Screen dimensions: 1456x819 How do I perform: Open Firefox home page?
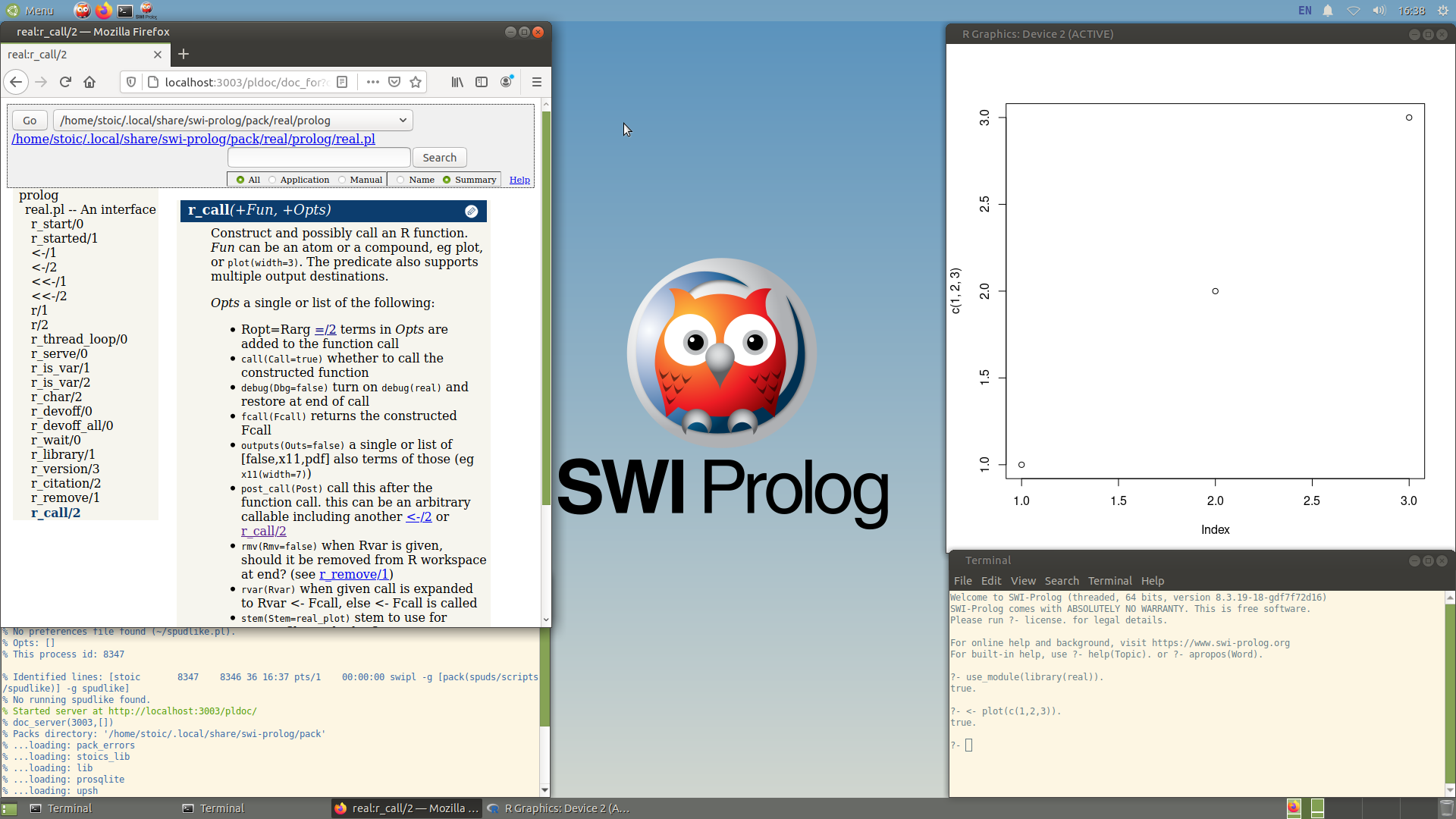[89, 82]
